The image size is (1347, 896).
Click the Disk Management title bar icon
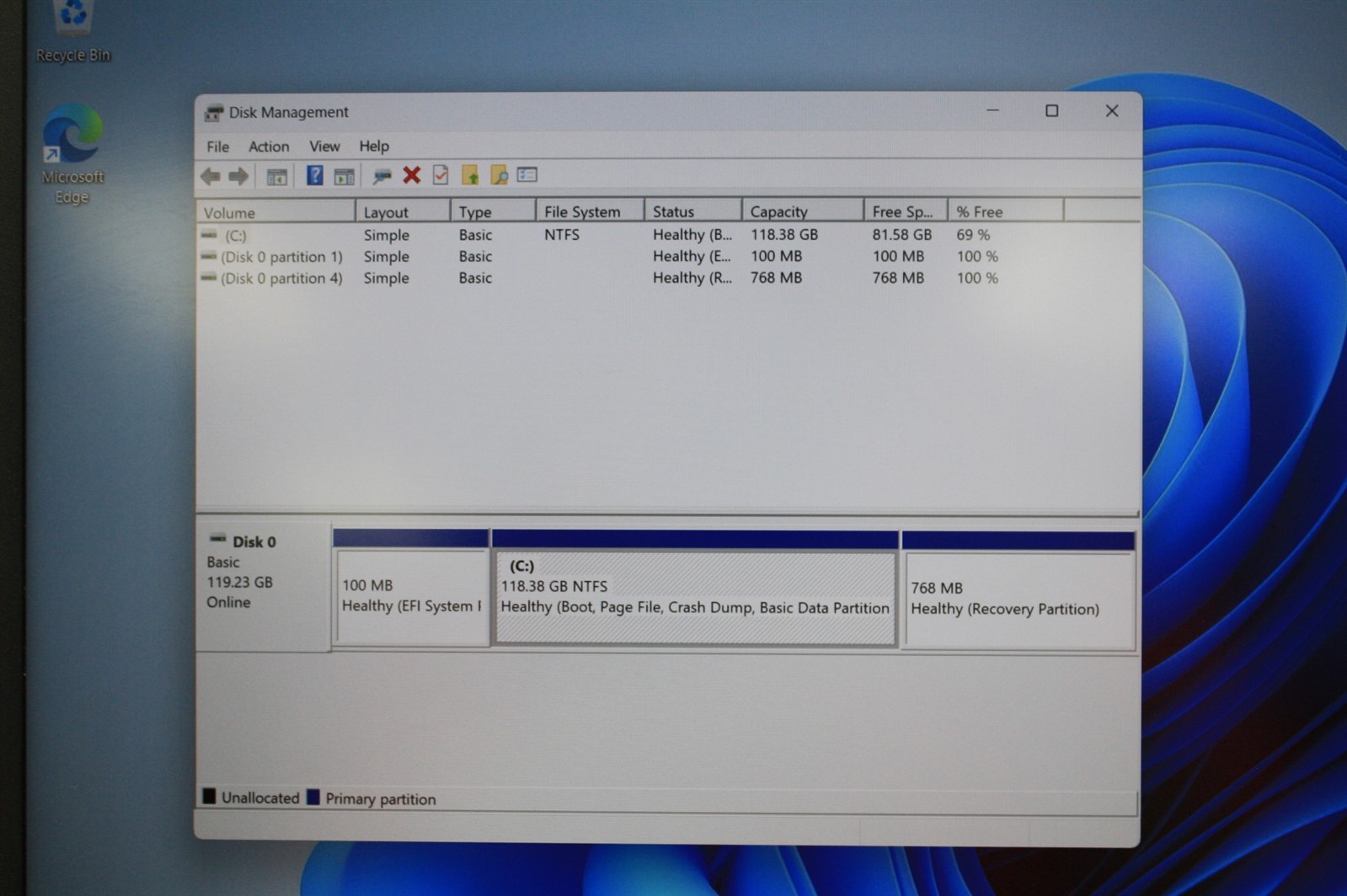[x=214, y=112]
